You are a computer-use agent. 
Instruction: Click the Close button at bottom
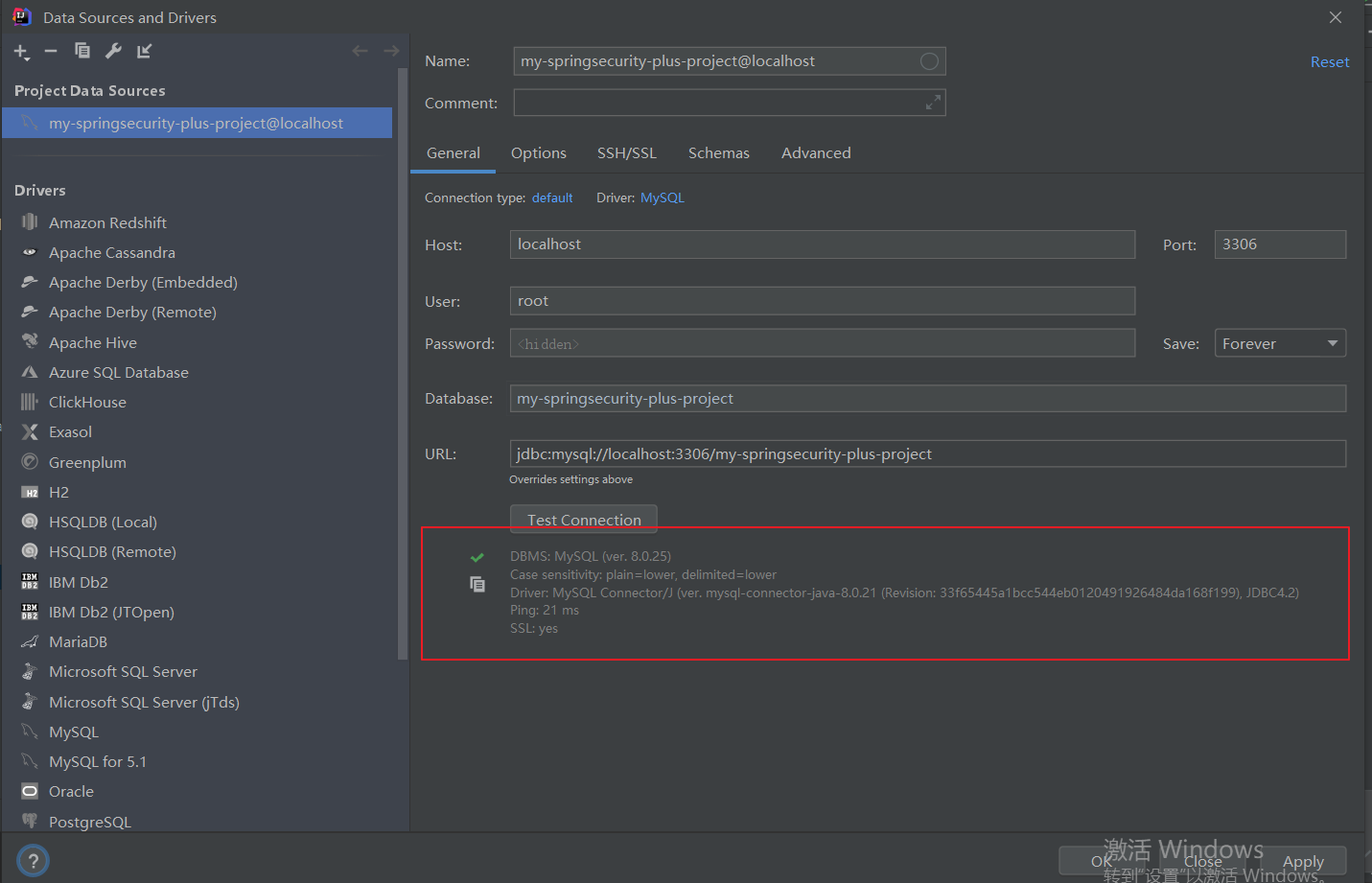tap(1202, 861)
